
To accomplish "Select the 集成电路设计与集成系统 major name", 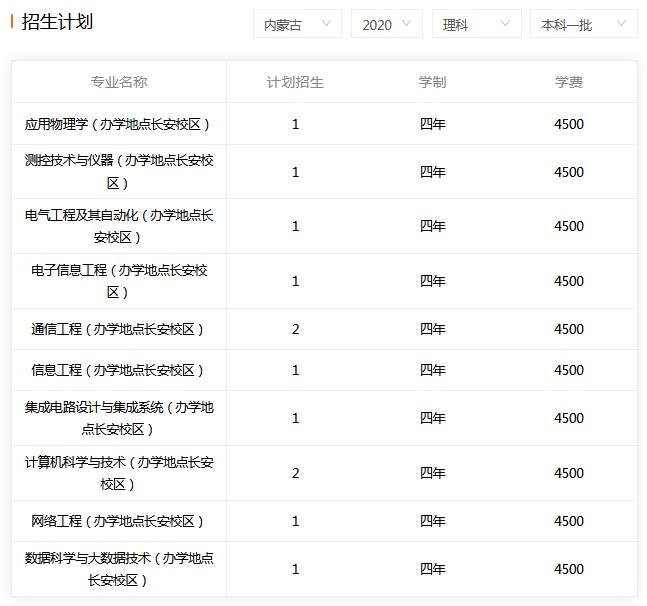I will pyautogui.click(x=119, y=418).
